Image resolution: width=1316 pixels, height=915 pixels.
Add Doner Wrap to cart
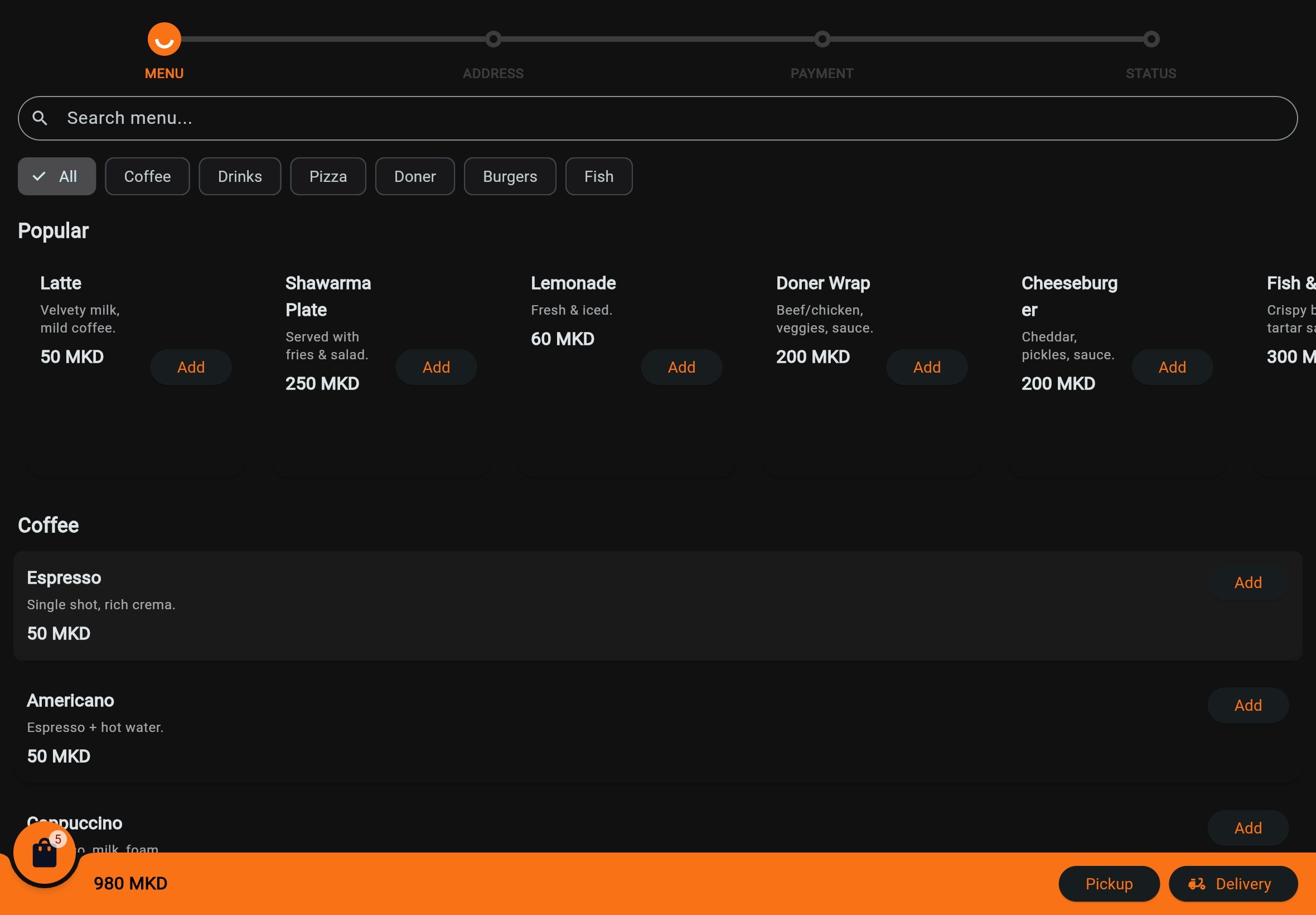click(926, 367)
